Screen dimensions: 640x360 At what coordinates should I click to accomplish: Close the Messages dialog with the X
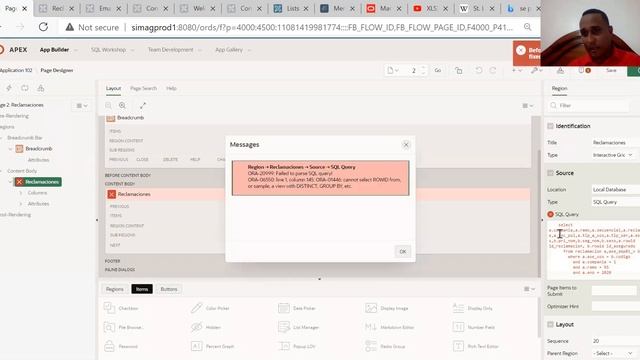tap(406, 145)
